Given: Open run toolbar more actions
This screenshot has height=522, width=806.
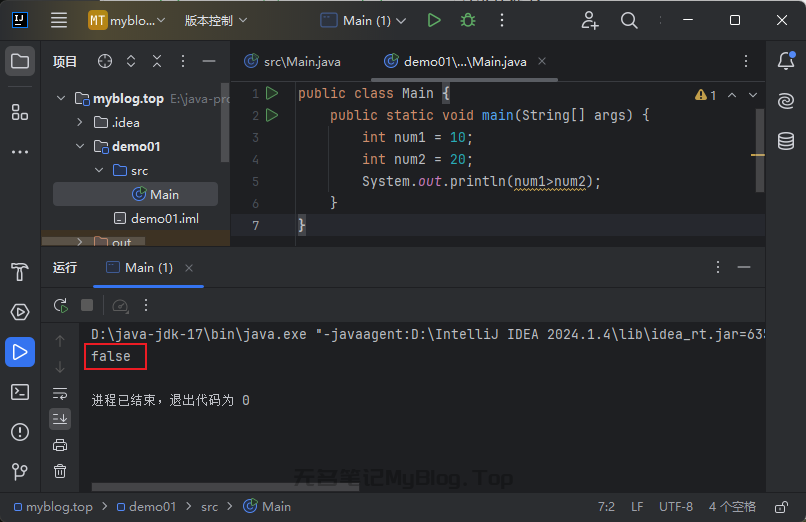Looking at the screenshot, I should tap(146, 305).
